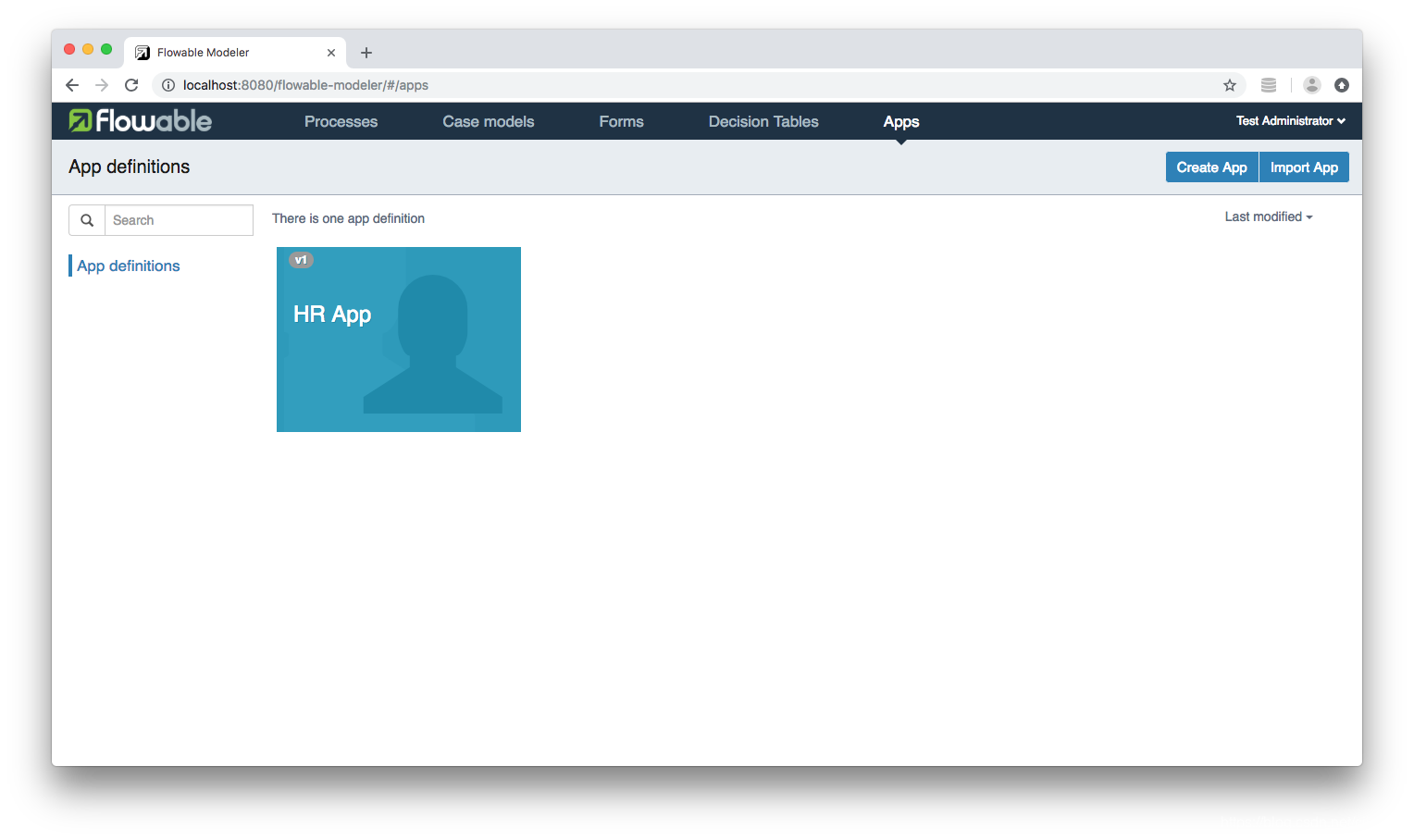The width and height of the screenshot is (1414, 840).
Task: Open the browser profile avatar
Action: 1312,85
